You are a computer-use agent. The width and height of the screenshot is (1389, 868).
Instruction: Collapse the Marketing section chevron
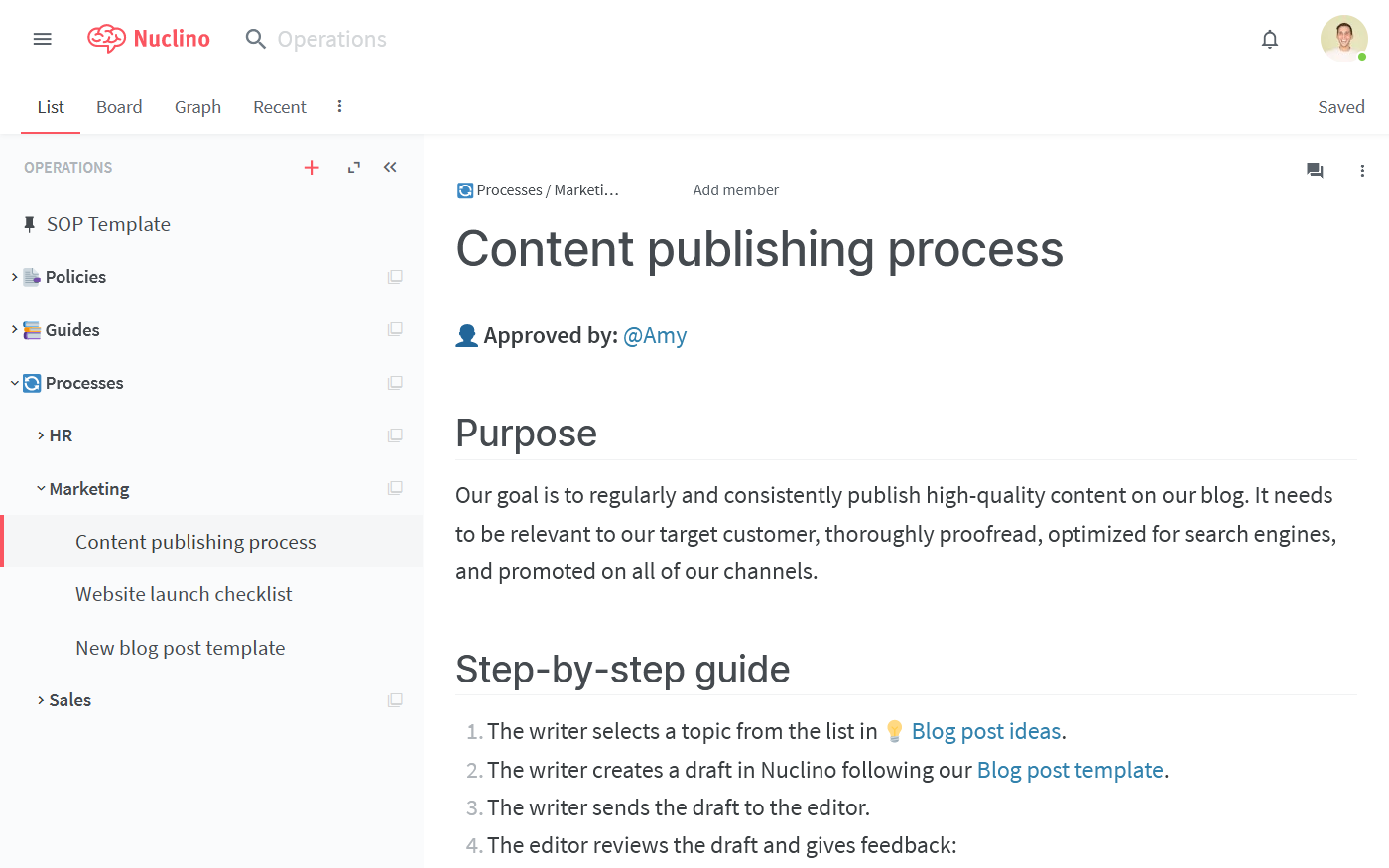(40, 487)
